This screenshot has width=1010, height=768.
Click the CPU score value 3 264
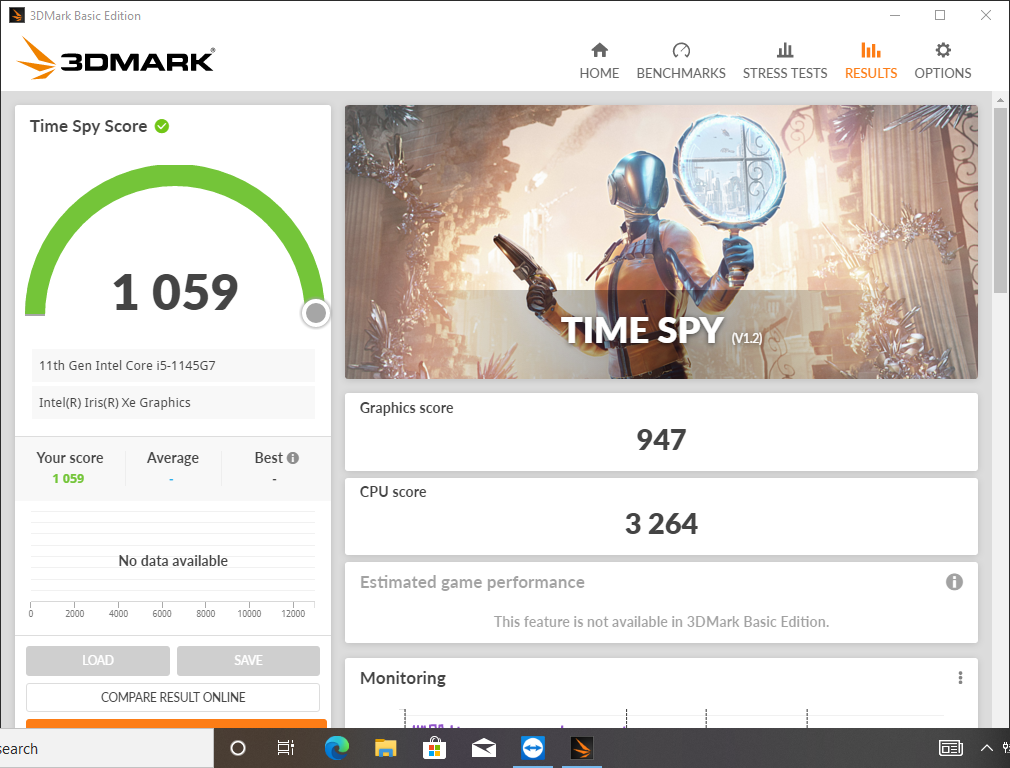tap(661, 524)
